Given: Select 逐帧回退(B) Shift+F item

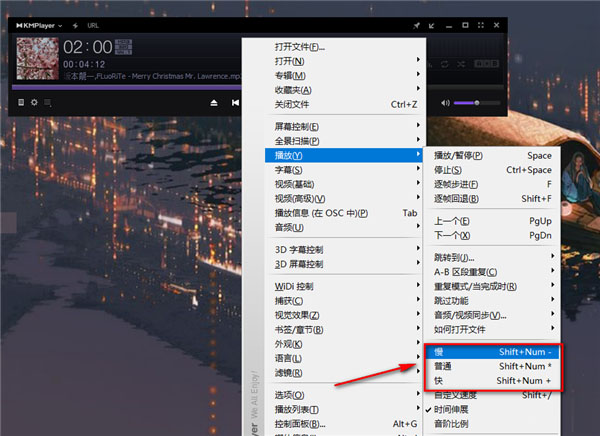Looking at the screenshot, I should [x=492, y=199].
